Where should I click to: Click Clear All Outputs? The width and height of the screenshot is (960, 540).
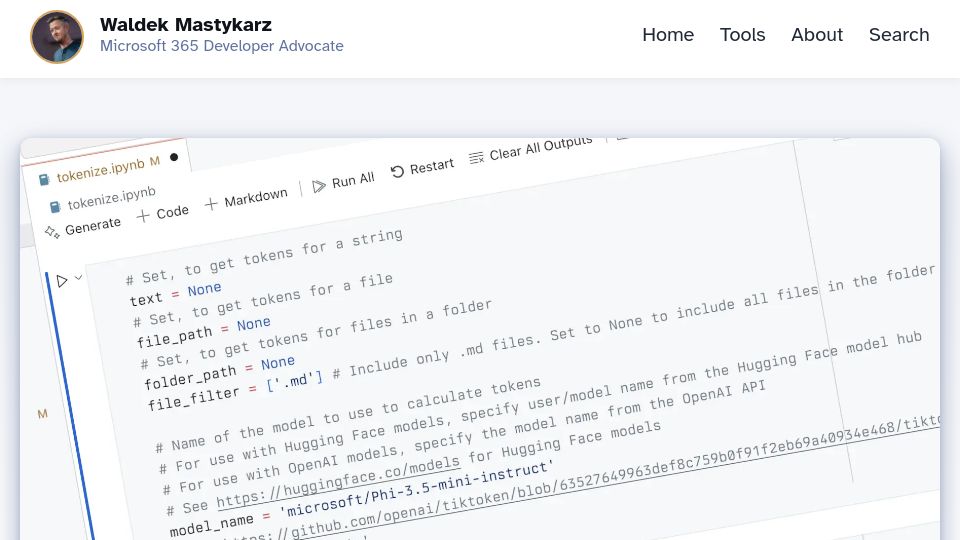[531, 150]
